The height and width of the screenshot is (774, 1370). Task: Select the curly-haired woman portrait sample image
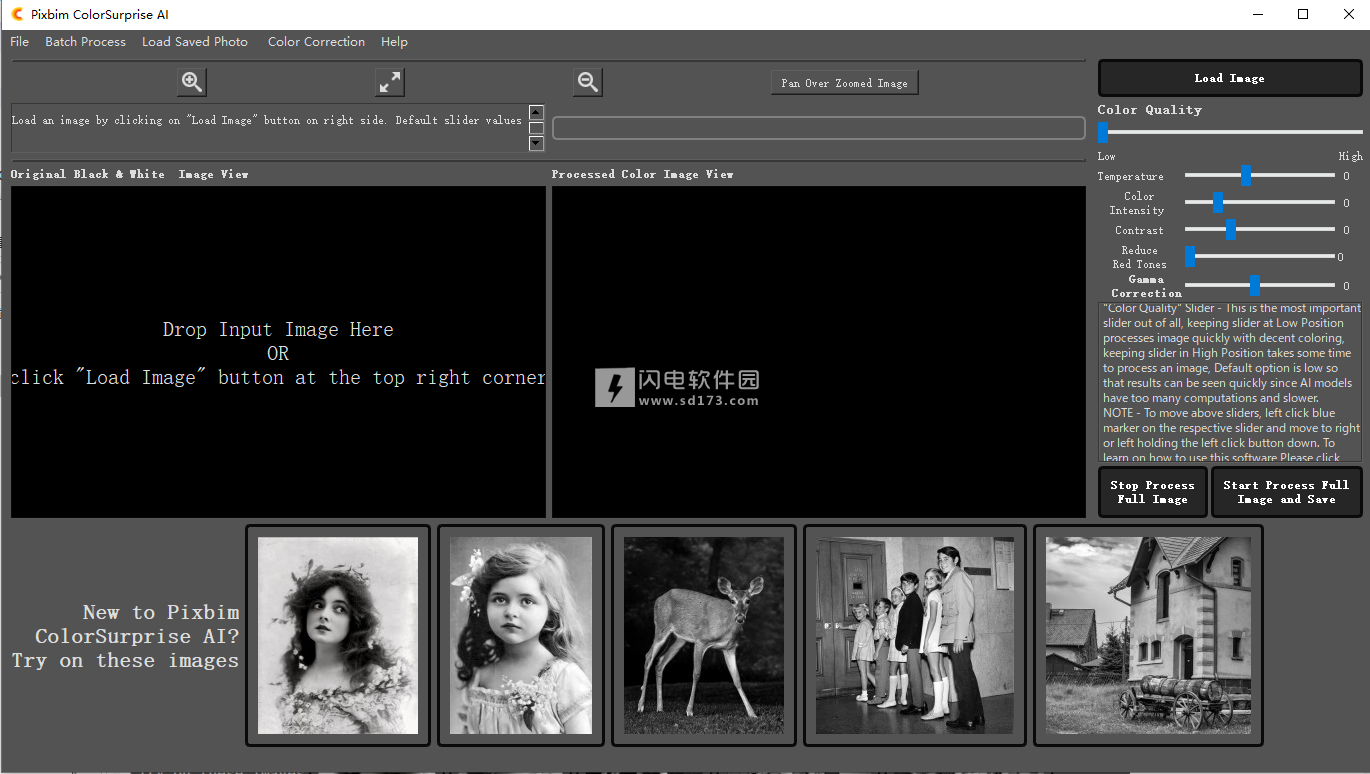[338, 636]
